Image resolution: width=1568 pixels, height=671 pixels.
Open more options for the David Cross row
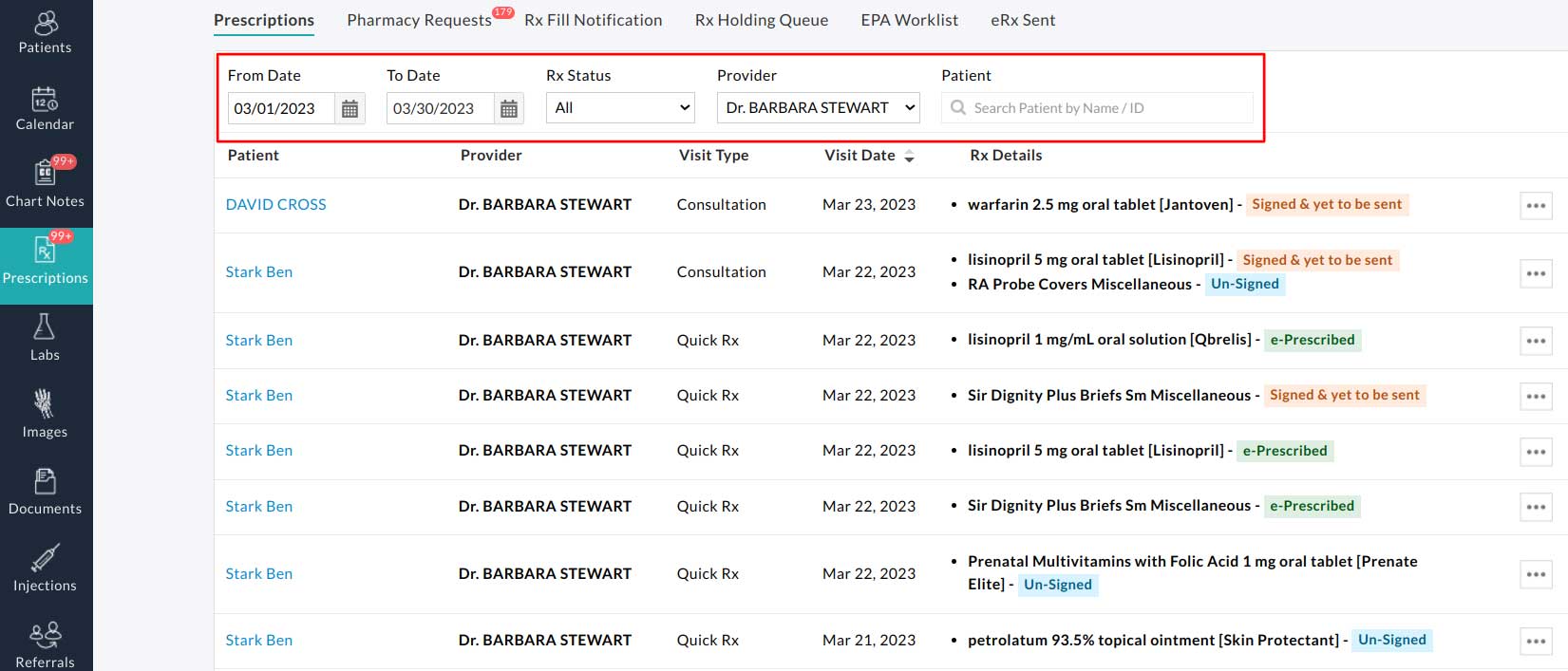[x=1536, y=206]
